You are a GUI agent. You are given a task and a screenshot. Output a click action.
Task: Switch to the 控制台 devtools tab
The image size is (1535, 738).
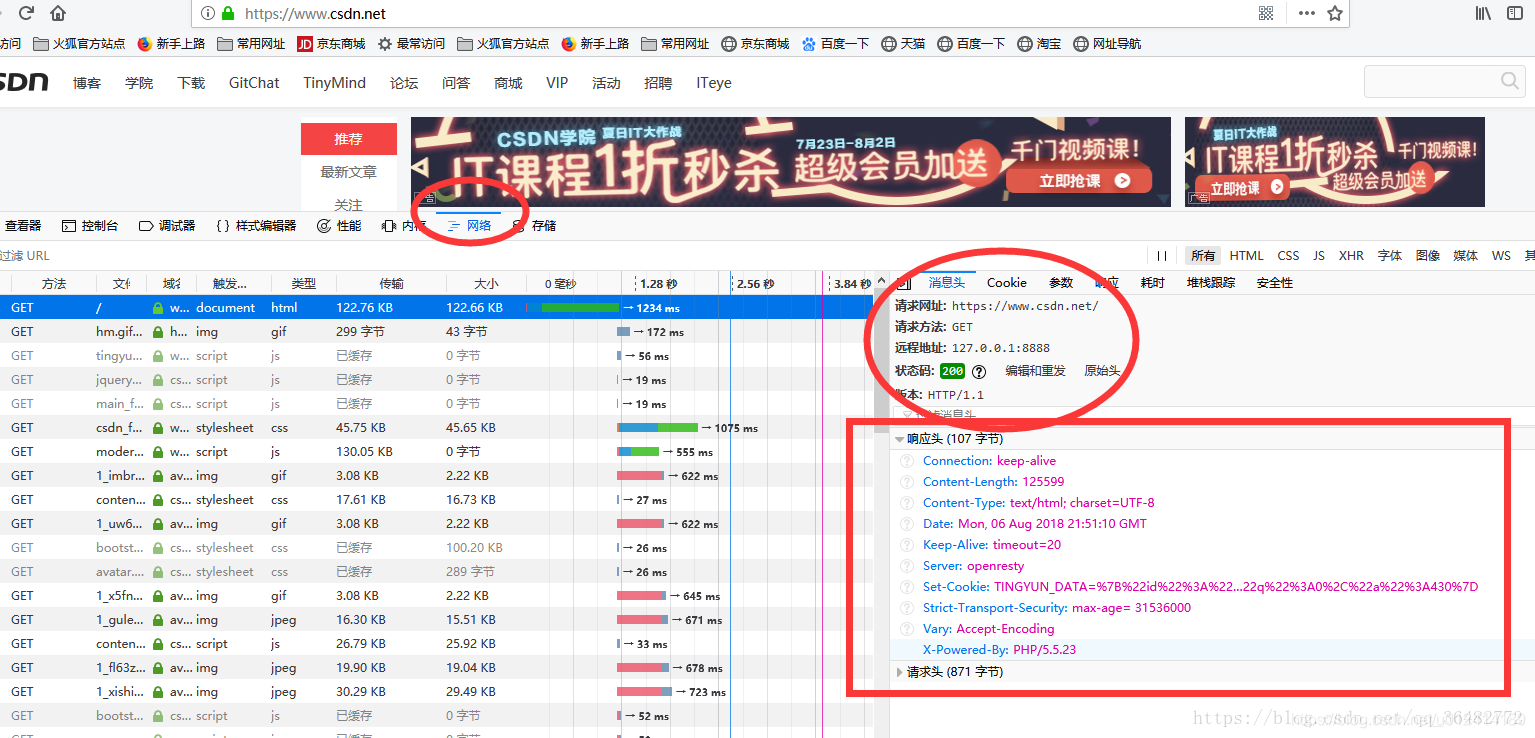(x=90, y=226)
